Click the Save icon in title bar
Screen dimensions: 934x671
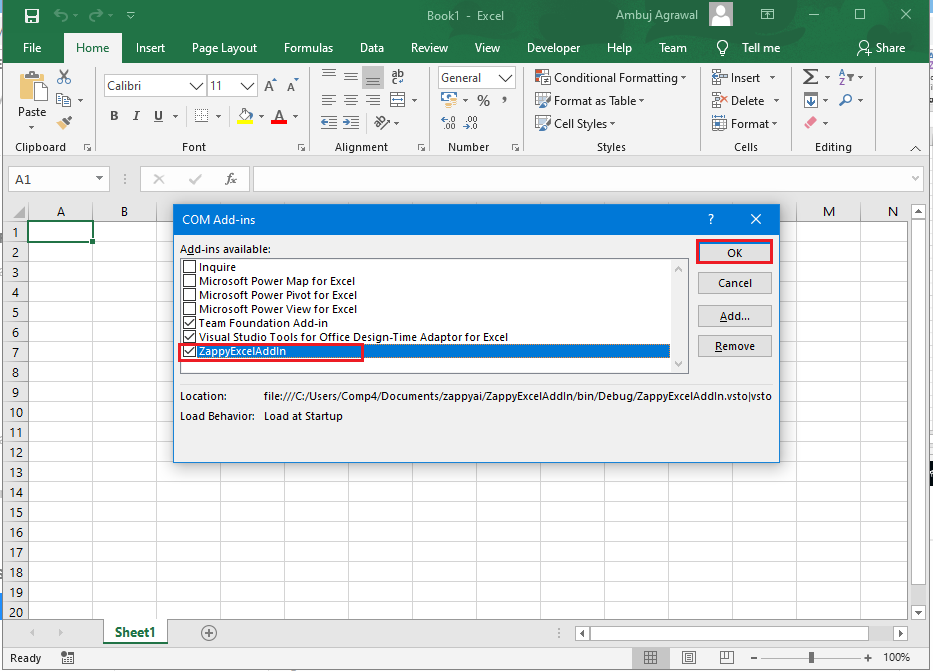point(31,16)
